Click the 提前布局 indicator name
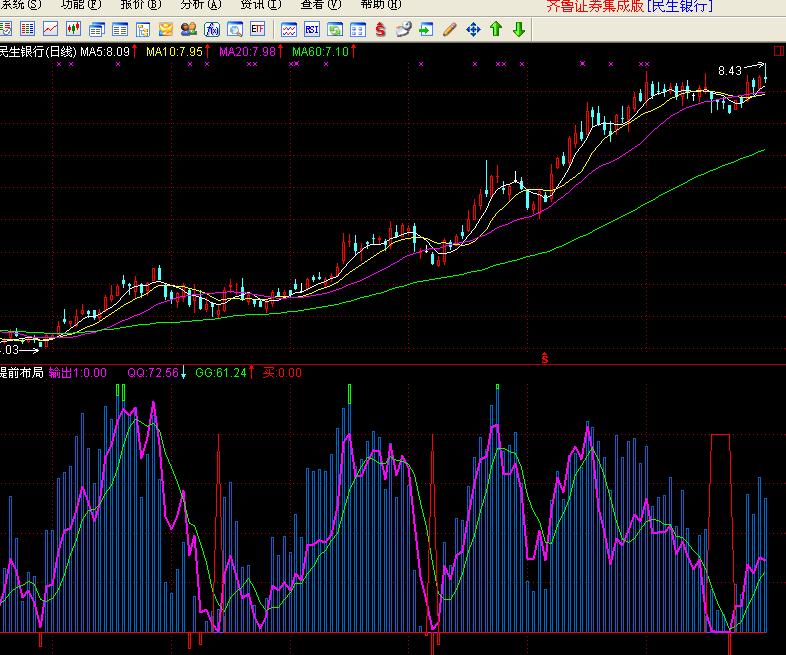The width and height of the screenshot is (786, 655). (22, 373)
